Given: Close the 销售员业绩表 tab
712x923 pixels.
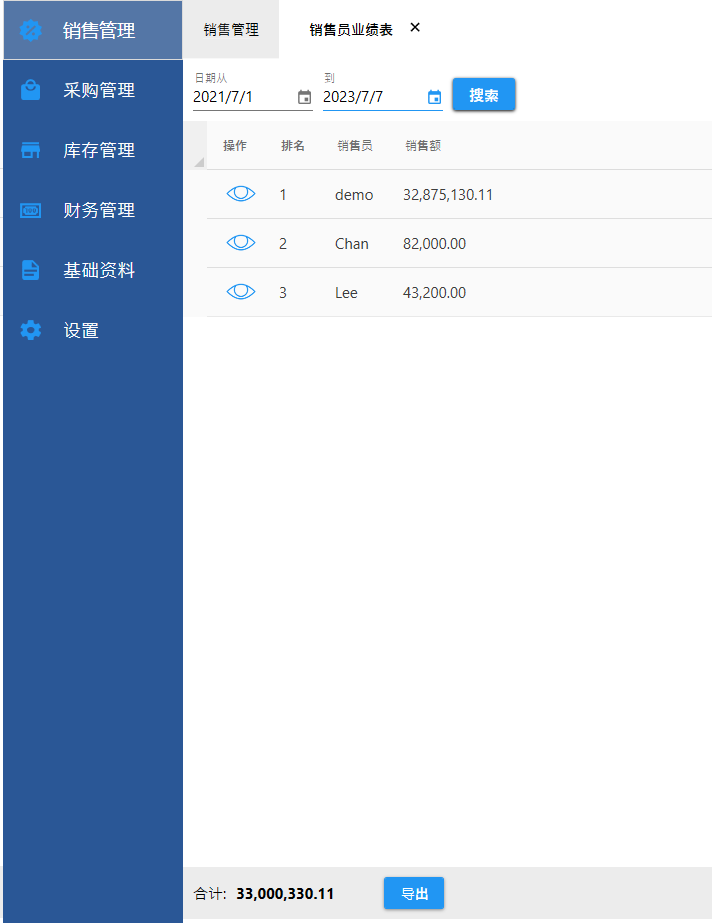Looking at the screenshot, I should coord(415,28).
